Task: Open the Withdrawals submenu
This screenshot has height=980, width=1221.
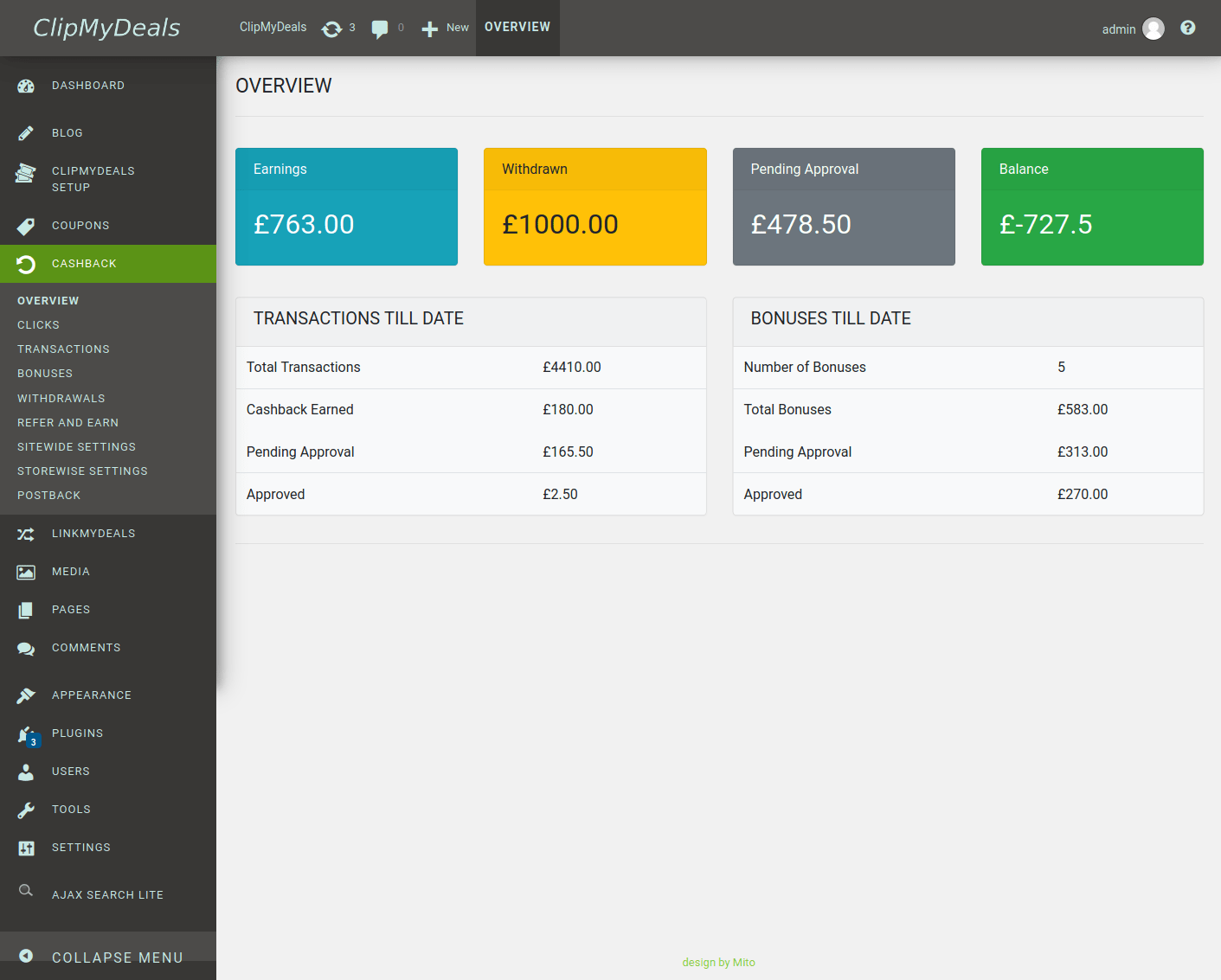Action: tap(61, 399)
